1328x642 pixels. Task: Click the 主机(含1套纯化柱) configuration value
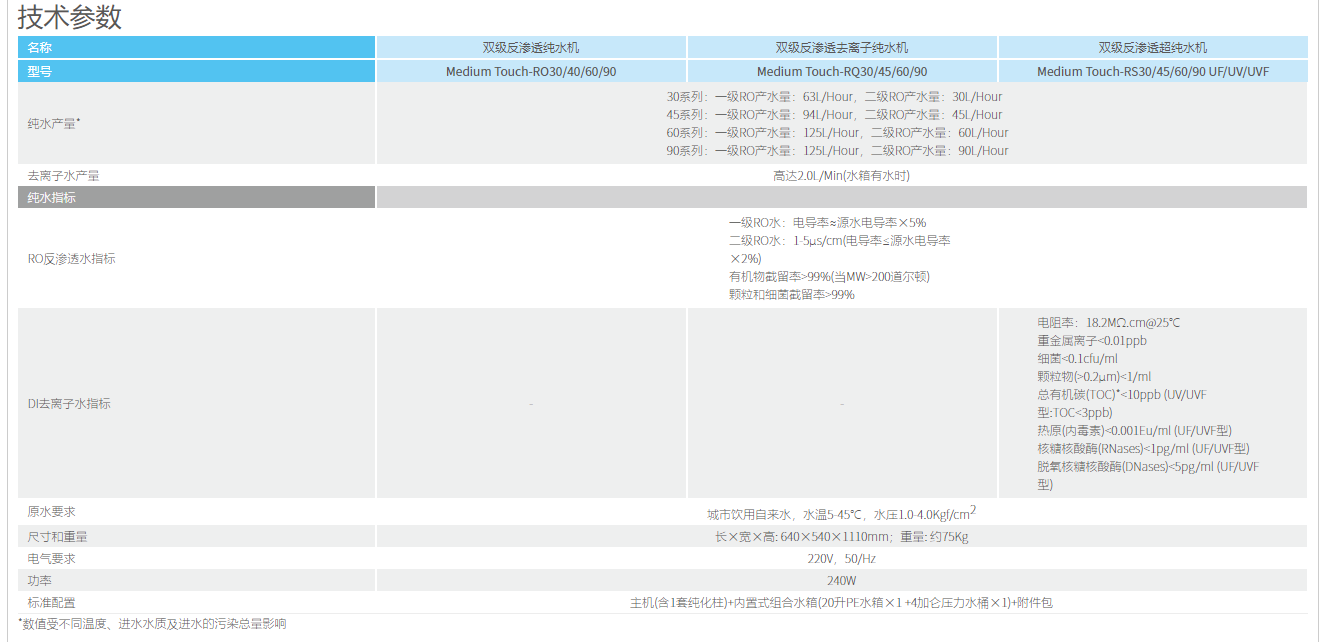(841, 603)
